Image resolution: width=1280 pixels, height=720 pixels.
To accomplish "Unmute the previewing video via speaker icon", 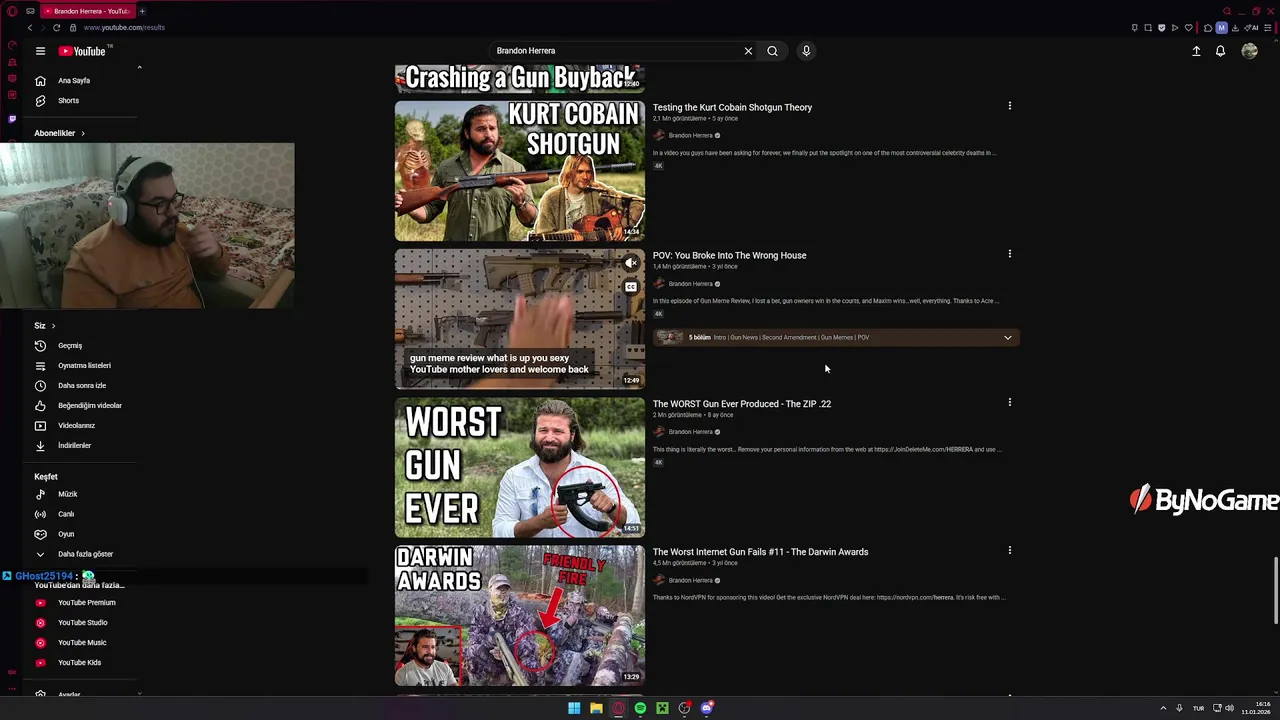I will click(x=631, y=263).
